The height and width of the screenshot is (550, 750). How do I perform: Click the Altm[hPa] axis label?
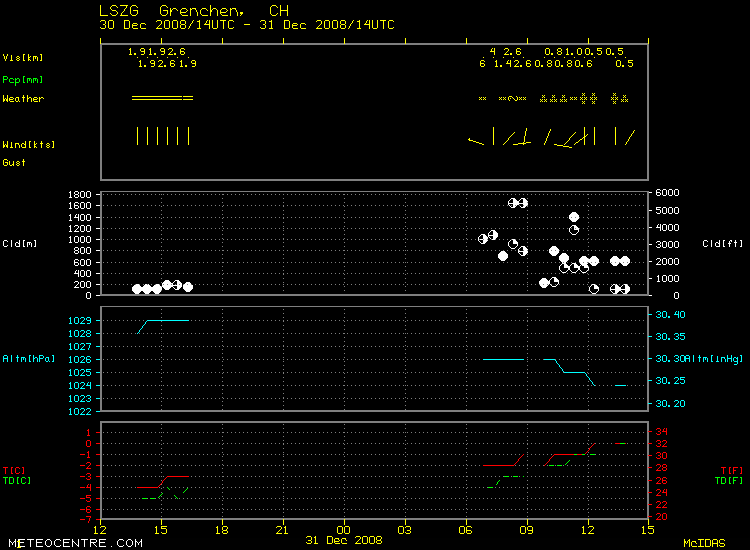(28, 358)
